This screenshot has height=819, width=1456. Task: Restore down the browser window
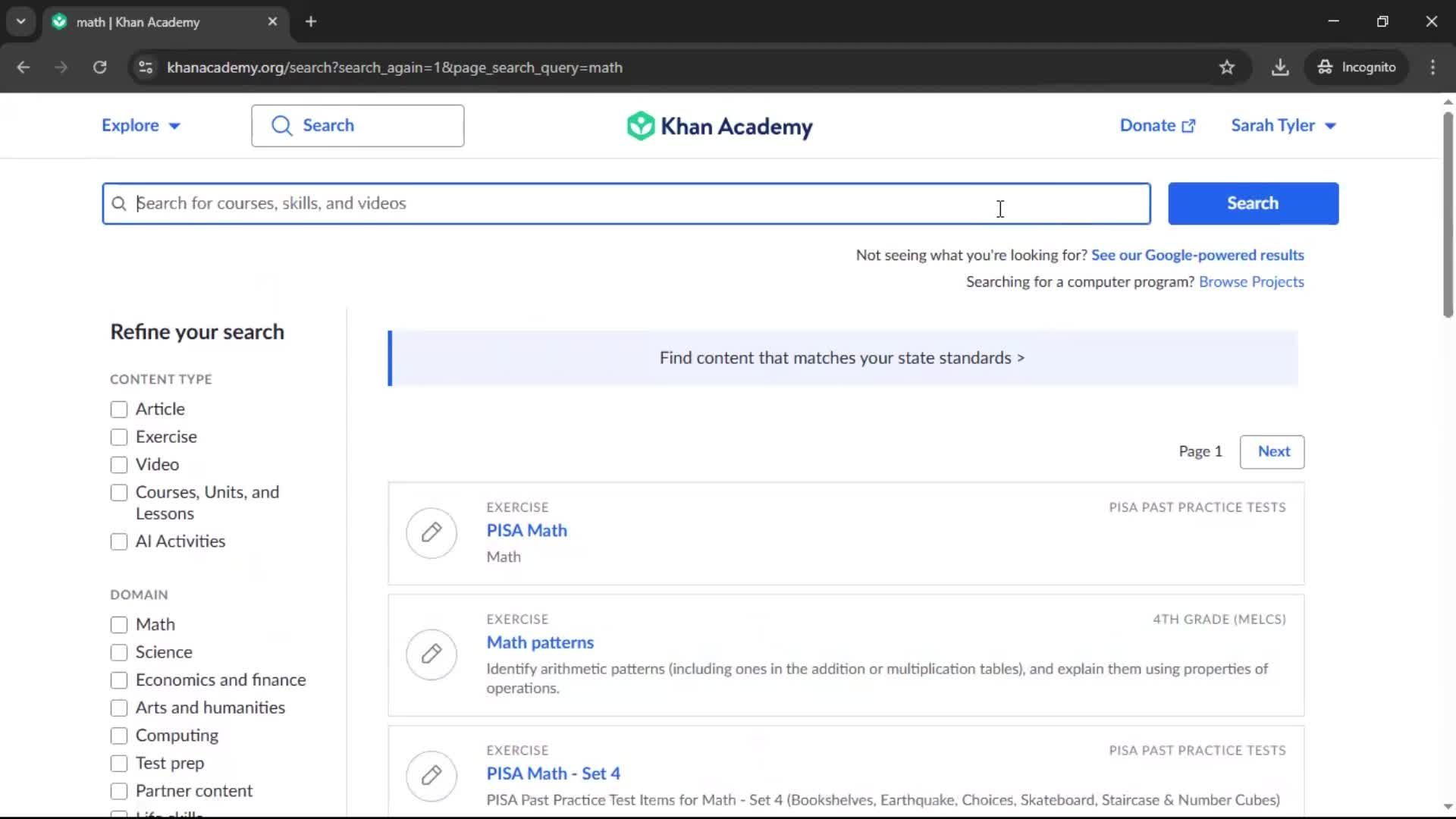[1382, 21]
